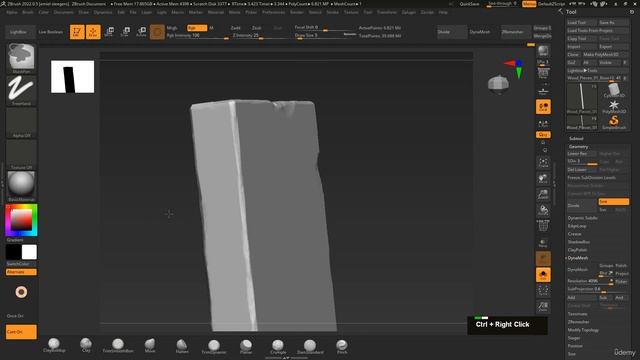The width and height of the screenshot is (640, 360).
Task: Select the Flatten brush
Action: pyautogui.click(x=182, y=345)
